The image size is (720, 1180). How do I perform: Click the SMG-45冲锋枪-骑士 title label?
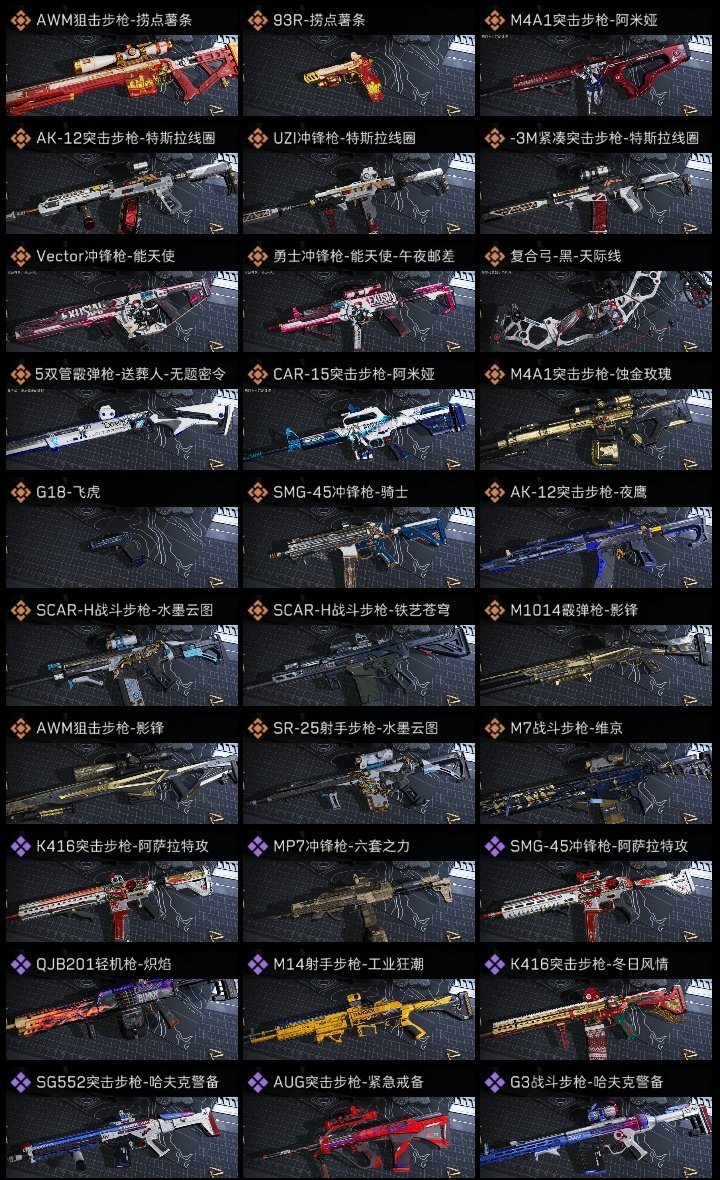340,492
